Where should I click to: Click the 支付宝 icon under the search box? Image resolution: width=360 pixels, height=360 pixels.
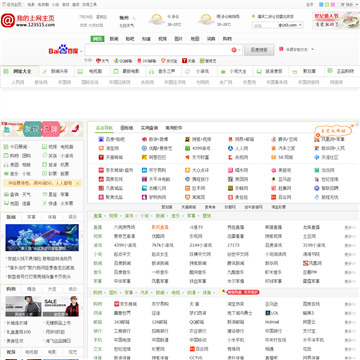point(163,61)
